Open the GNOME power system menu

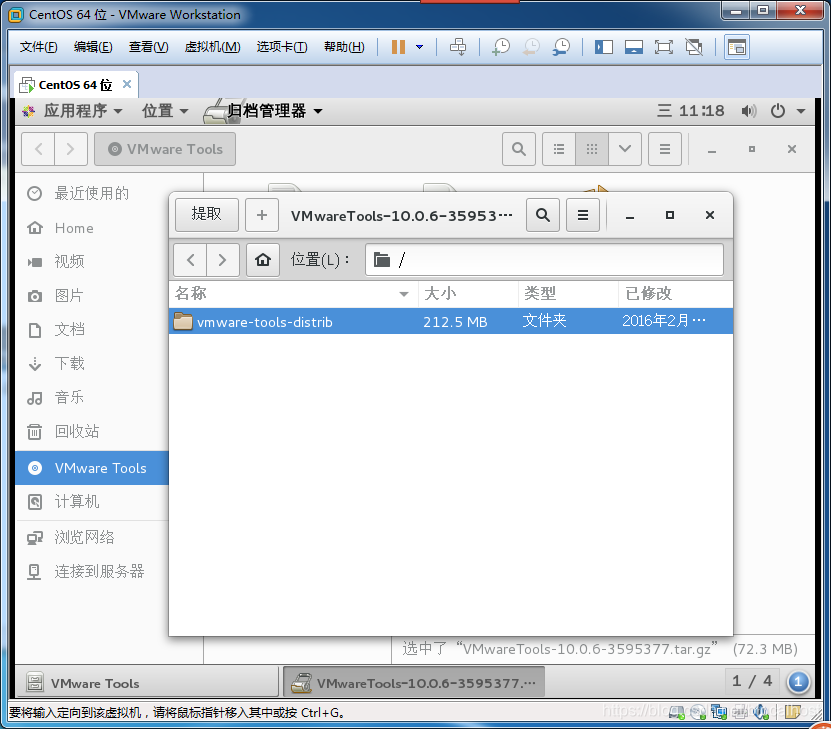788,111
